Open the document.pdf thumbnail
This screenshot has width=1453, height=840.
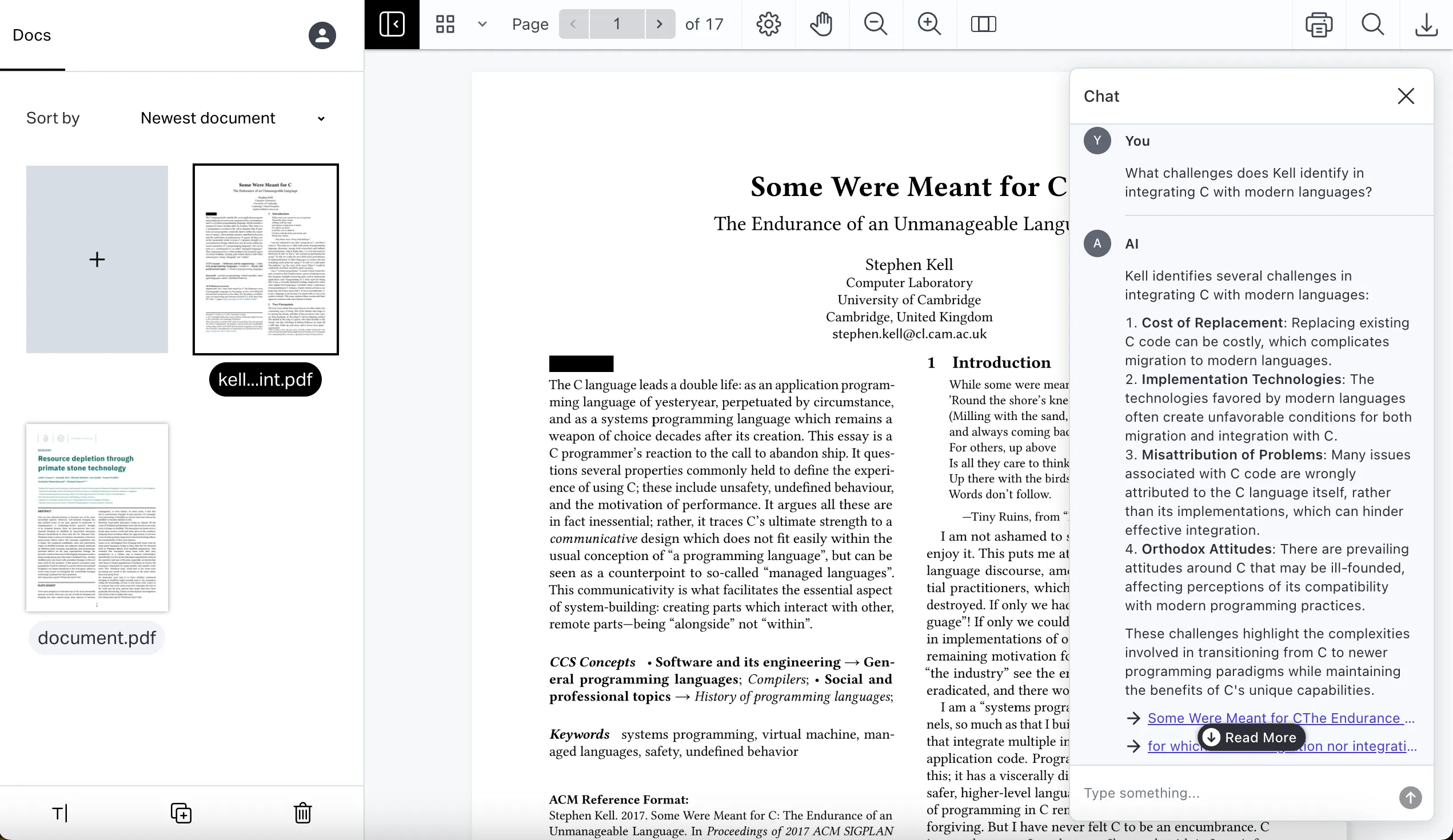[x=97, y=517]
